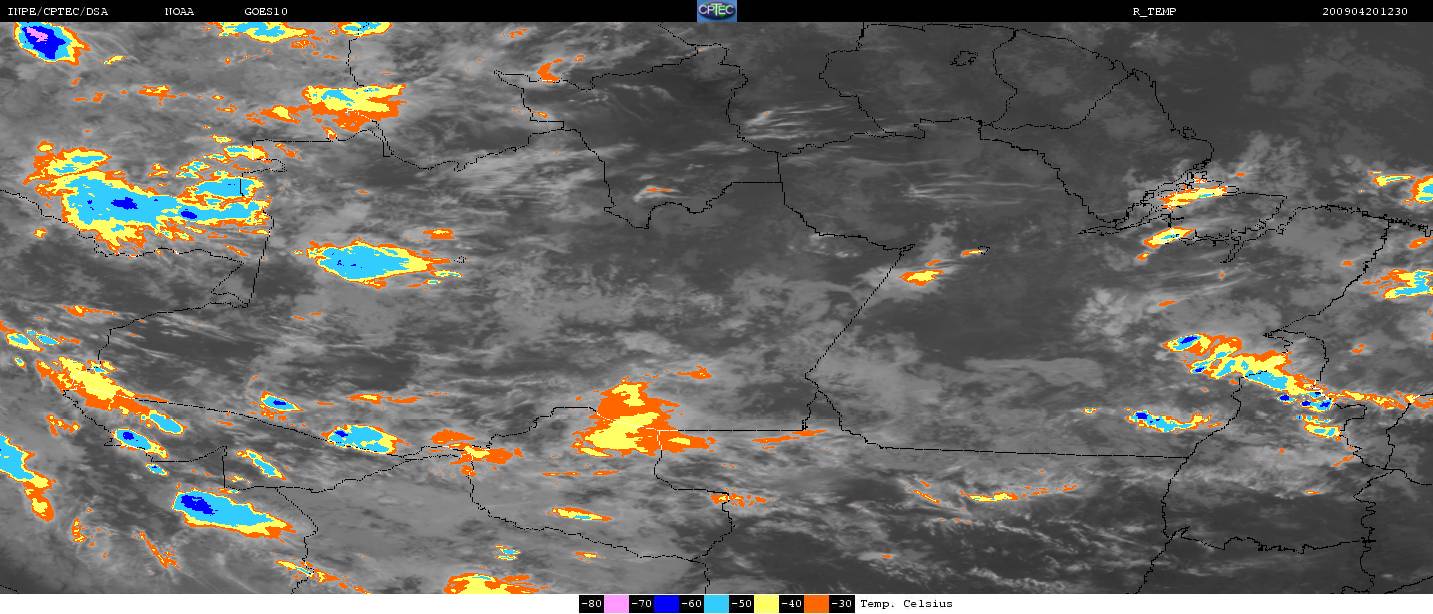Screen dimensions: 1433x614
Task: Click the -50 legend label
Action: click(x=742, y=604)
